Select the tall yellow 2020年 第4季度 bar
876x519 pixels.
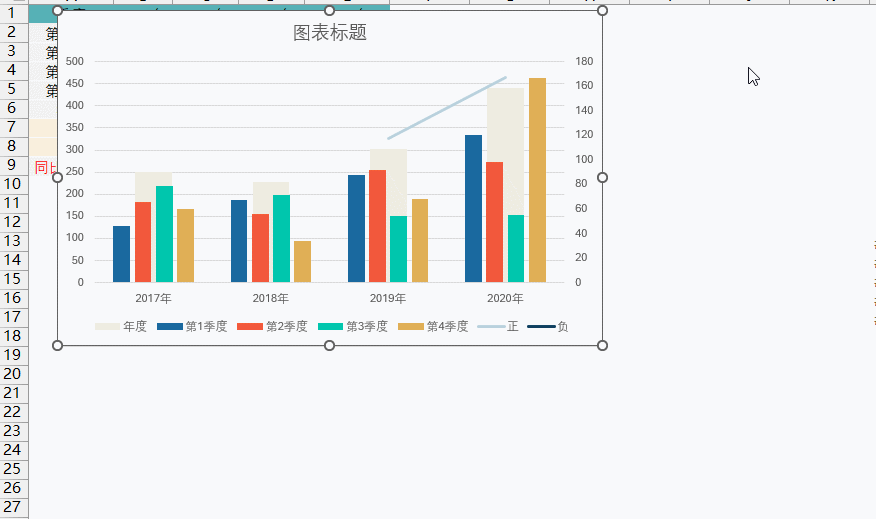(x=537, y=180)
